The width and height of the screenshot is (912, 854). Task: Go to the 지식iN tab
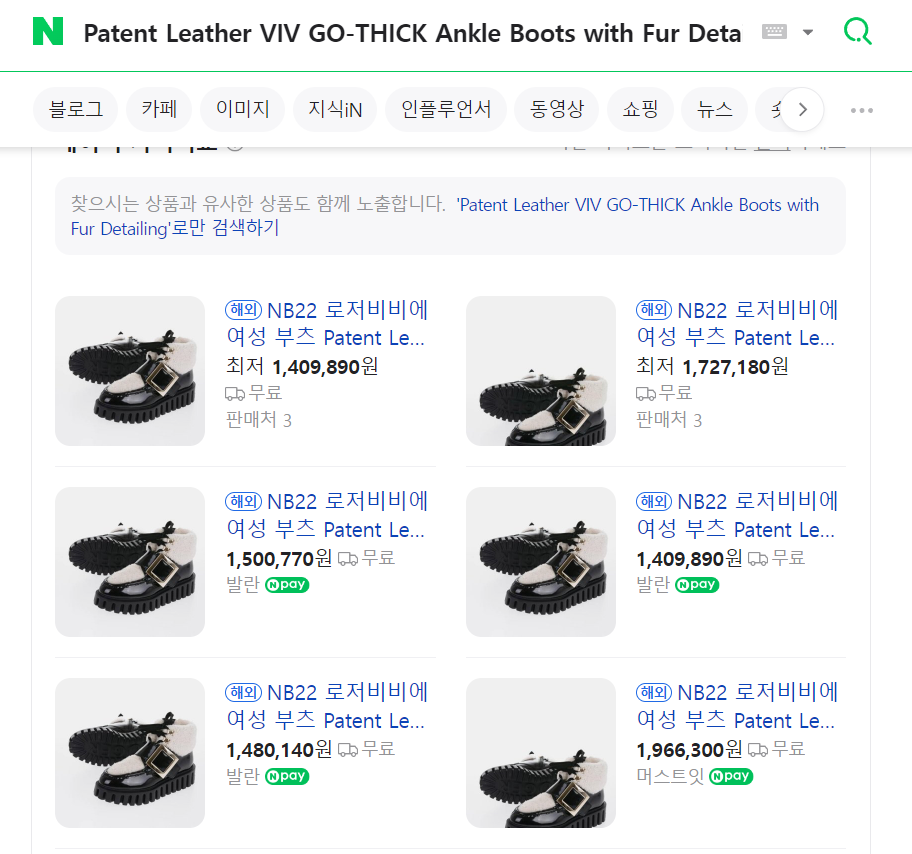(335, 110)
